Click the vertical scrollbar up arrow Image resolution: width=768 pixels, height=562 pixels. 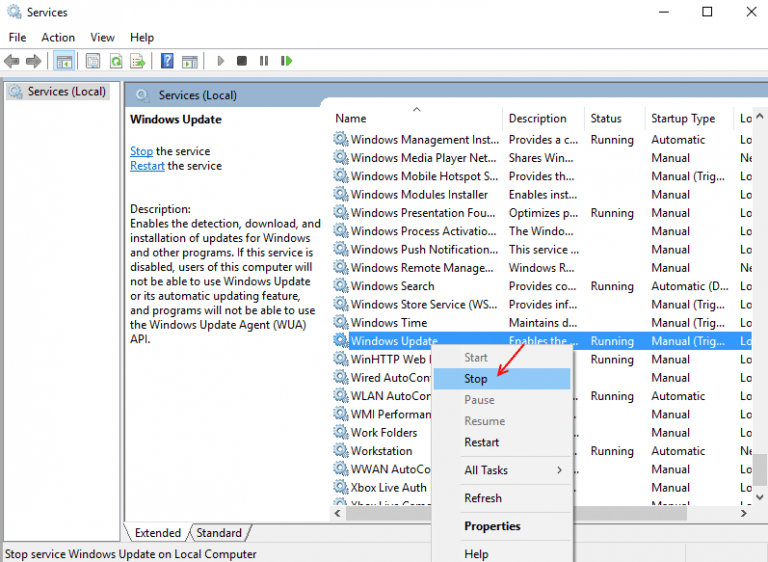760,116
